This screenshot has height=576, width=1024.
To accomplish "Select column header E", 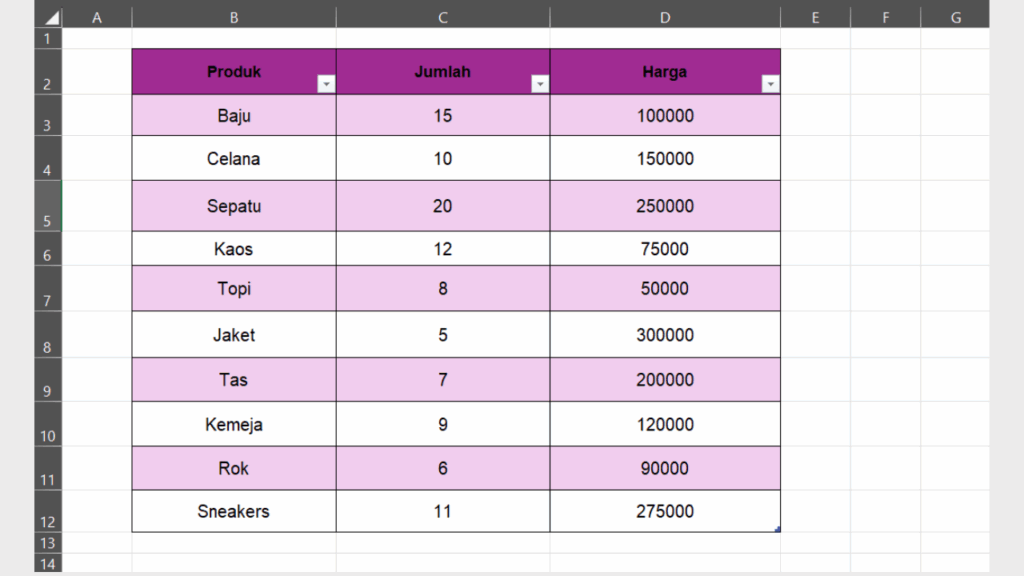I will coord(815,16).
